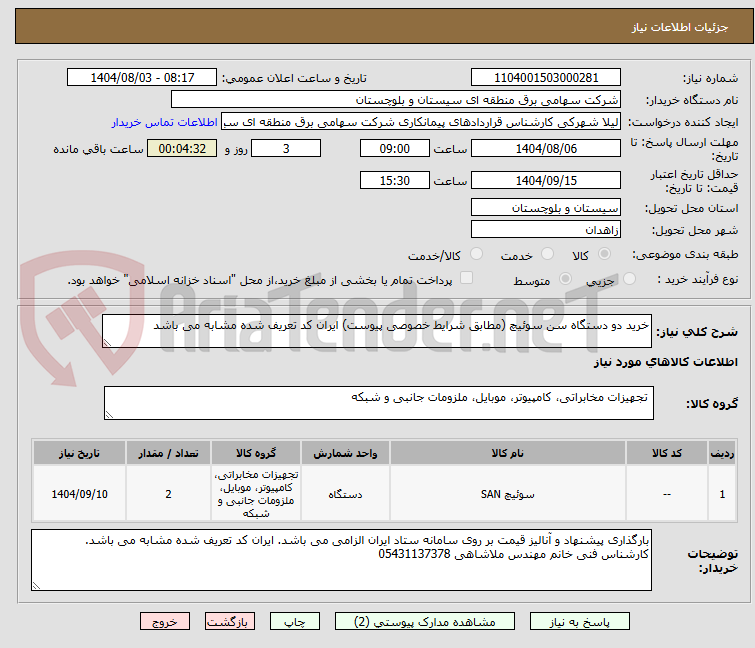This screenshot has width=755, height=648.
Task: Click the goods group cell in table row 1
Action: [x=256, y=494]
